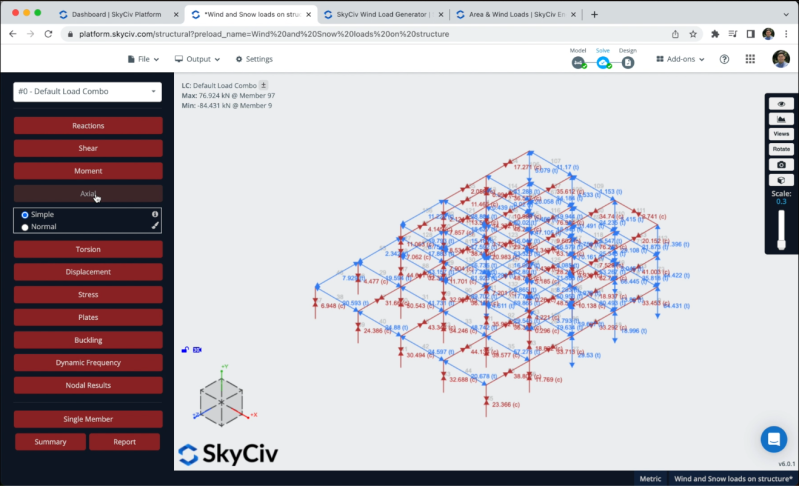
Task: Expand the Output menu
Action: pyautogui.click(x=198, y=59)
